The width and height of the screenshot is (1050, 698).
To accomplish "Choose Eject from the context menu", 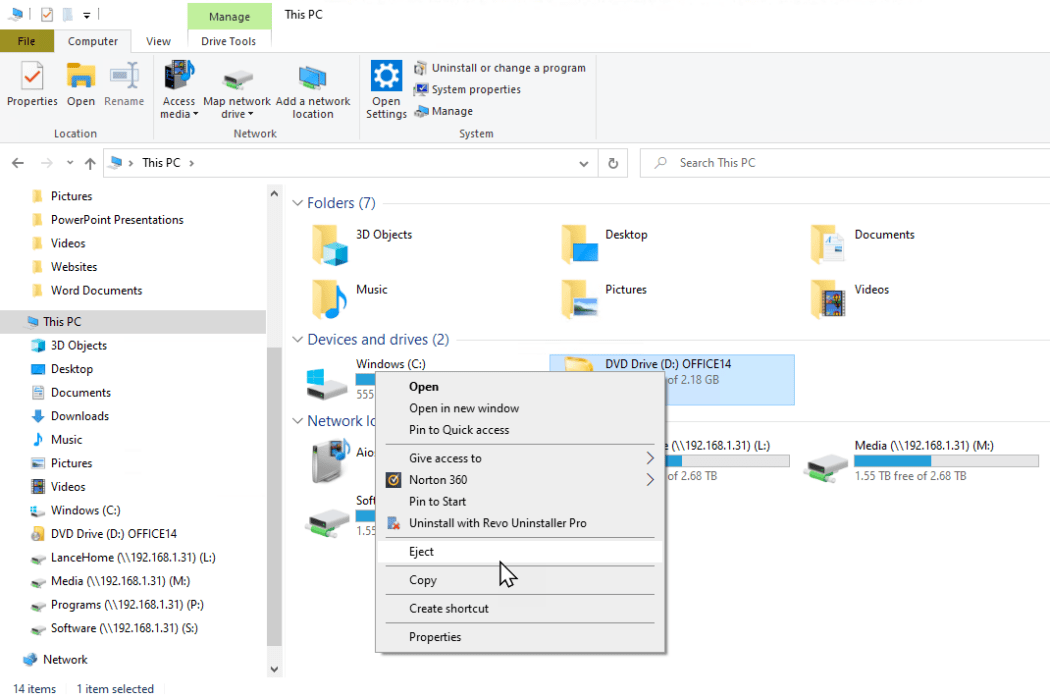I will click(421, 551).
